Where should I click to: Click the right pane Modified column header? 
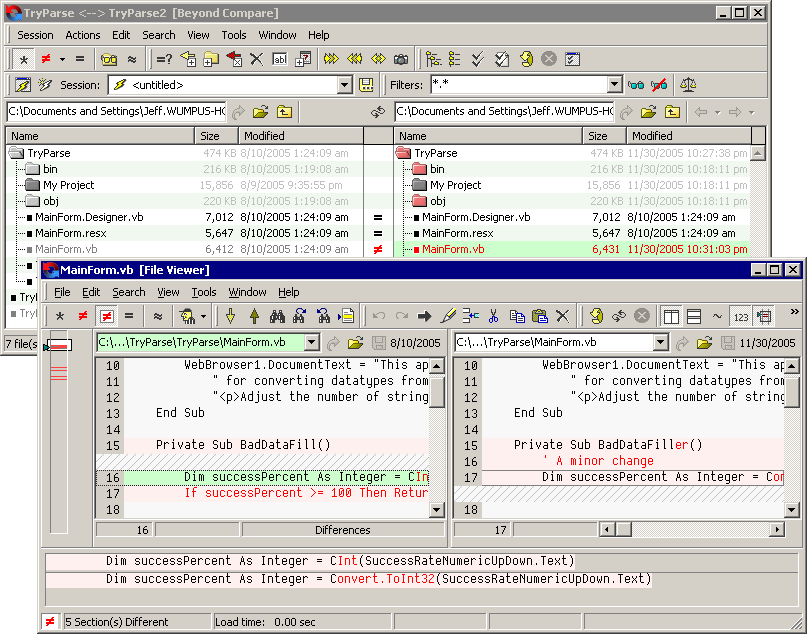[x=689, y=136]
